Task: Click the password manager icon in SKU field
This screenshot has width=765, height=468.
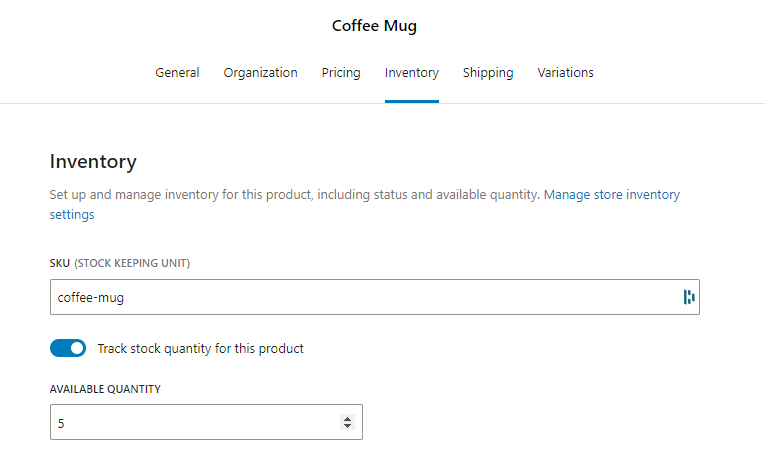Action: [689, 297]
